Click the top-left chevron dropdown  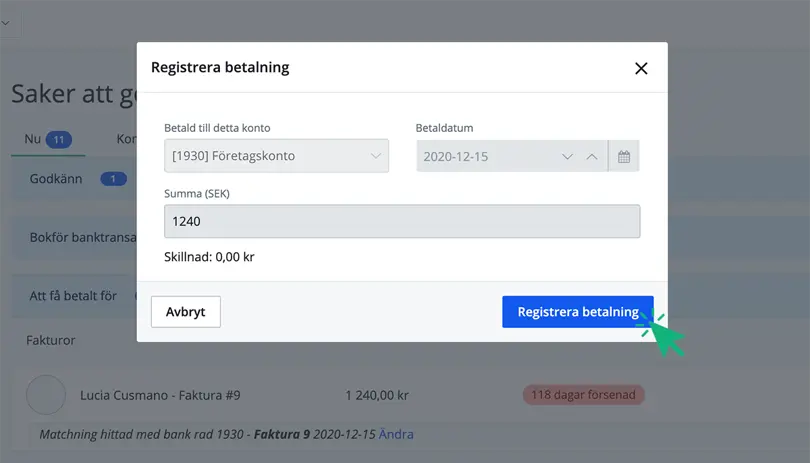[x=5, y=23]
